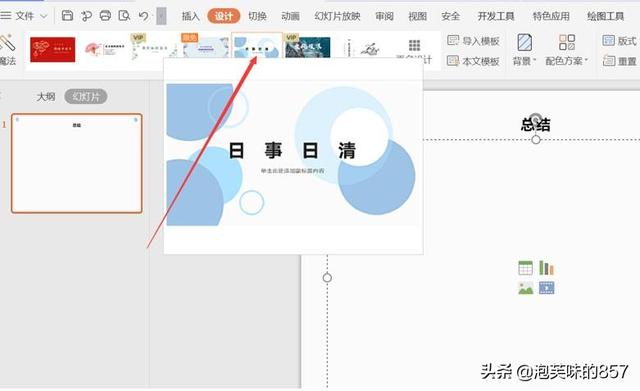Select the blue circles template thumbnail
The width and height of the screenshot is (640, 391).
pyautogui.click(x=257, y=46)
